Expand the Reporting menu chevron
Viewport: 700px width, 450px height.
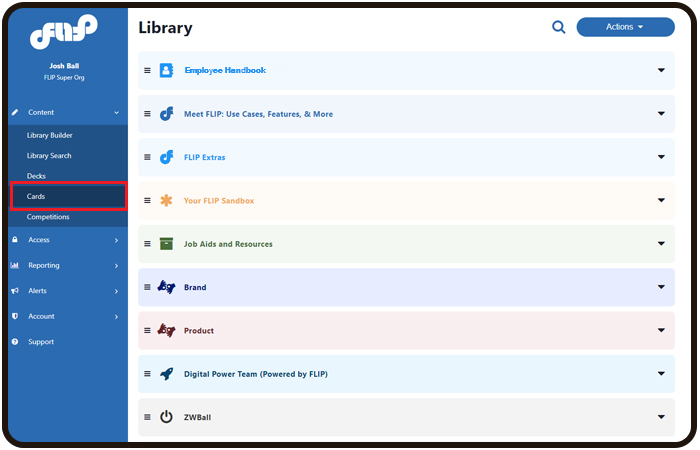click(117, 266)
